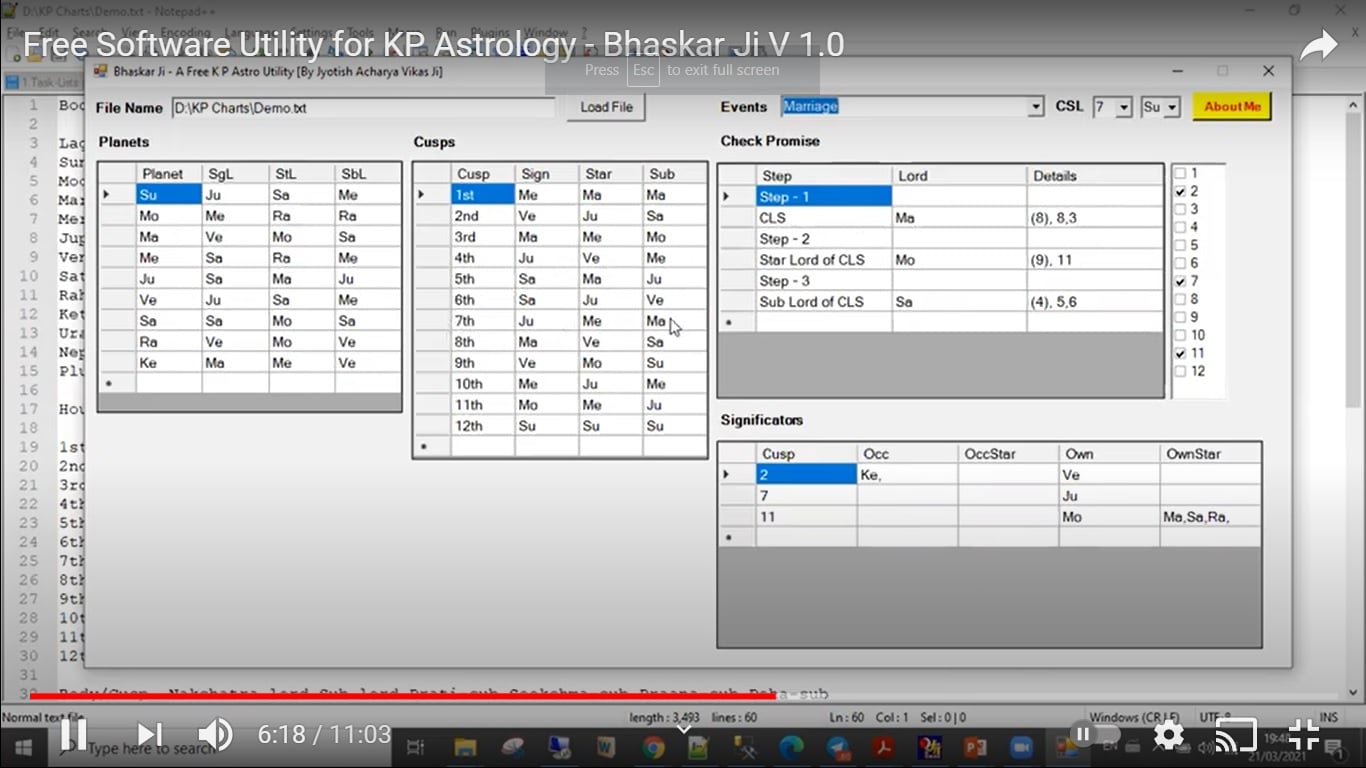The width and height of the screenshot is (1366, 768).
Task: Open the video settings gear
Action: tap(1168, 735)
